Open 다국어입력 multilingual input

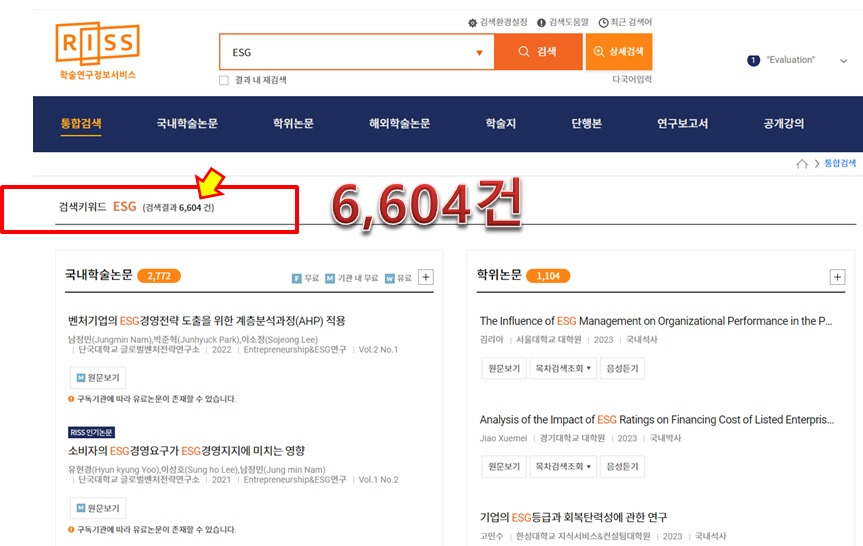tap(632, 80)
